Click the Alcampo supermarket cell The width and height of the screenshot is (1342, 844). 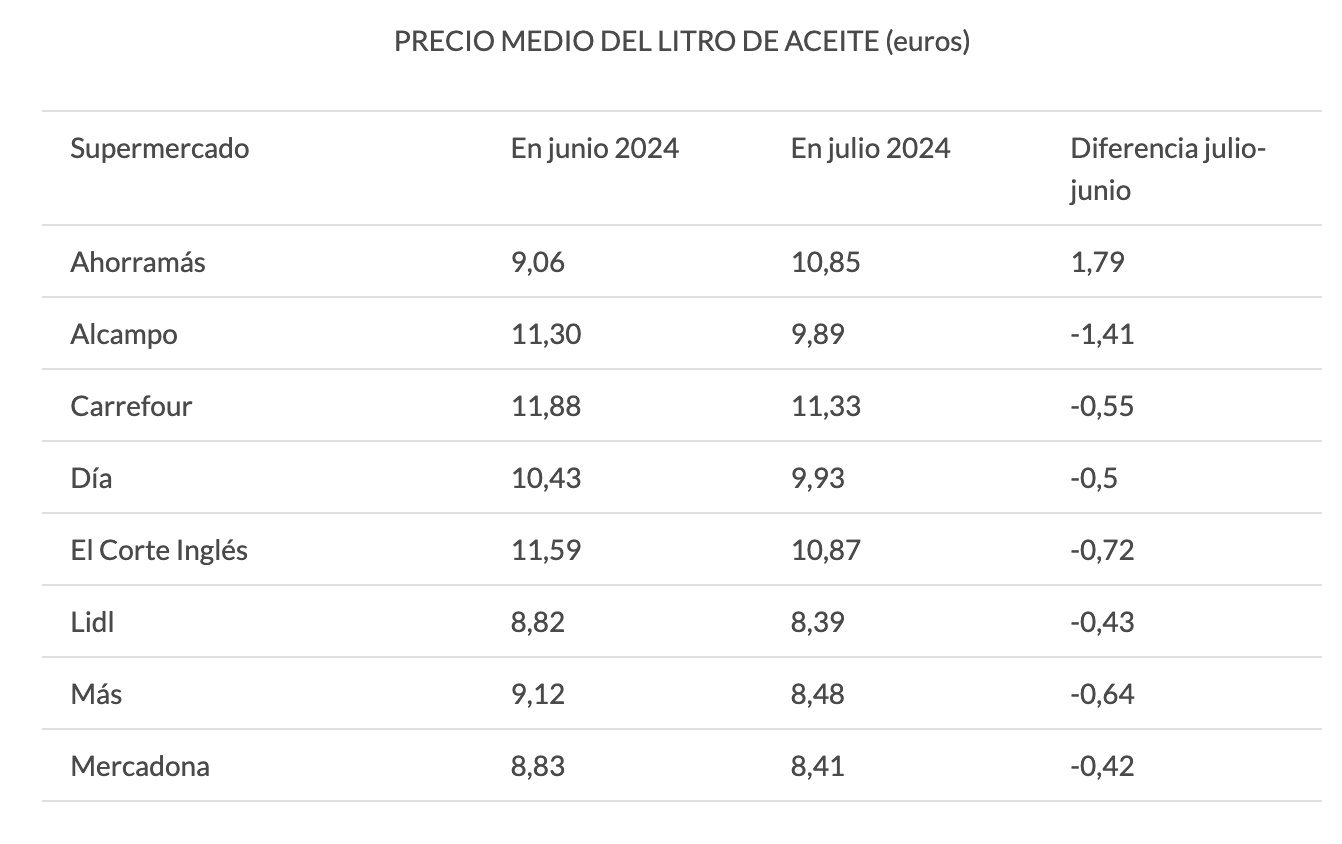(x=124, y=334)
